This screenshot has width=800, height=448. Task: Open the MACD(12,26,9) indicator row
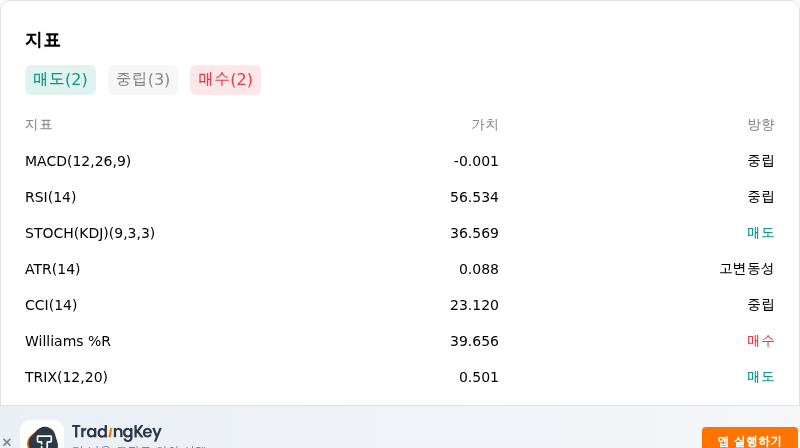(399, 161)
